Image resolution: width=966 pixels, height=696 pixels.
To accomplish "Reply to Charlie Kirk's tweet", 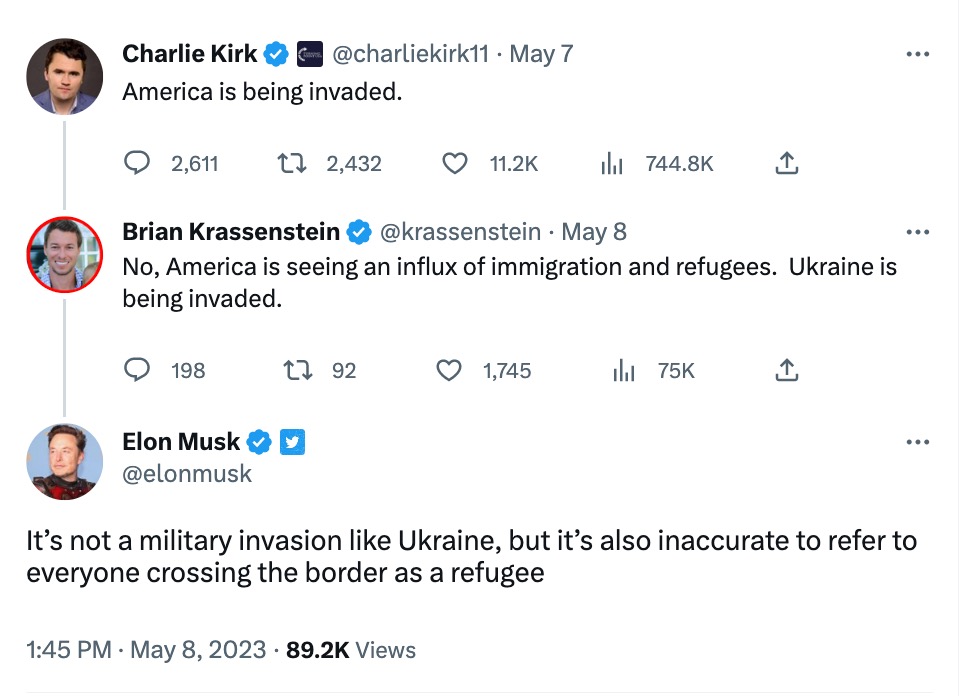I will [137, 163].
